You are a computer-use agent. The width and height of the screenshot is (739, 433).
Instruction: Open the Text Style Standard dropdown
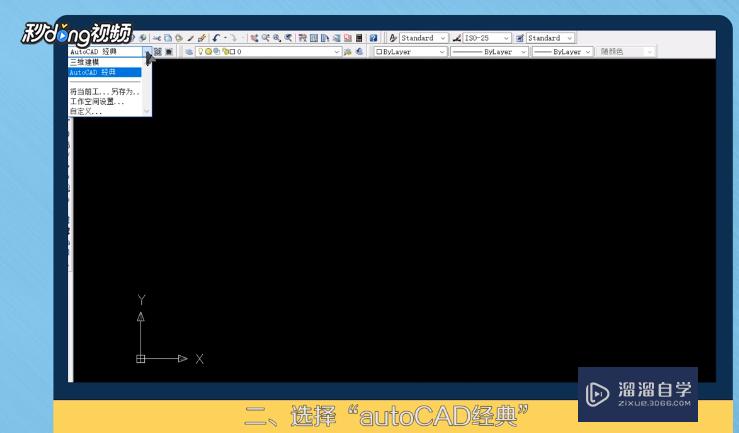(x=443, y=38)
